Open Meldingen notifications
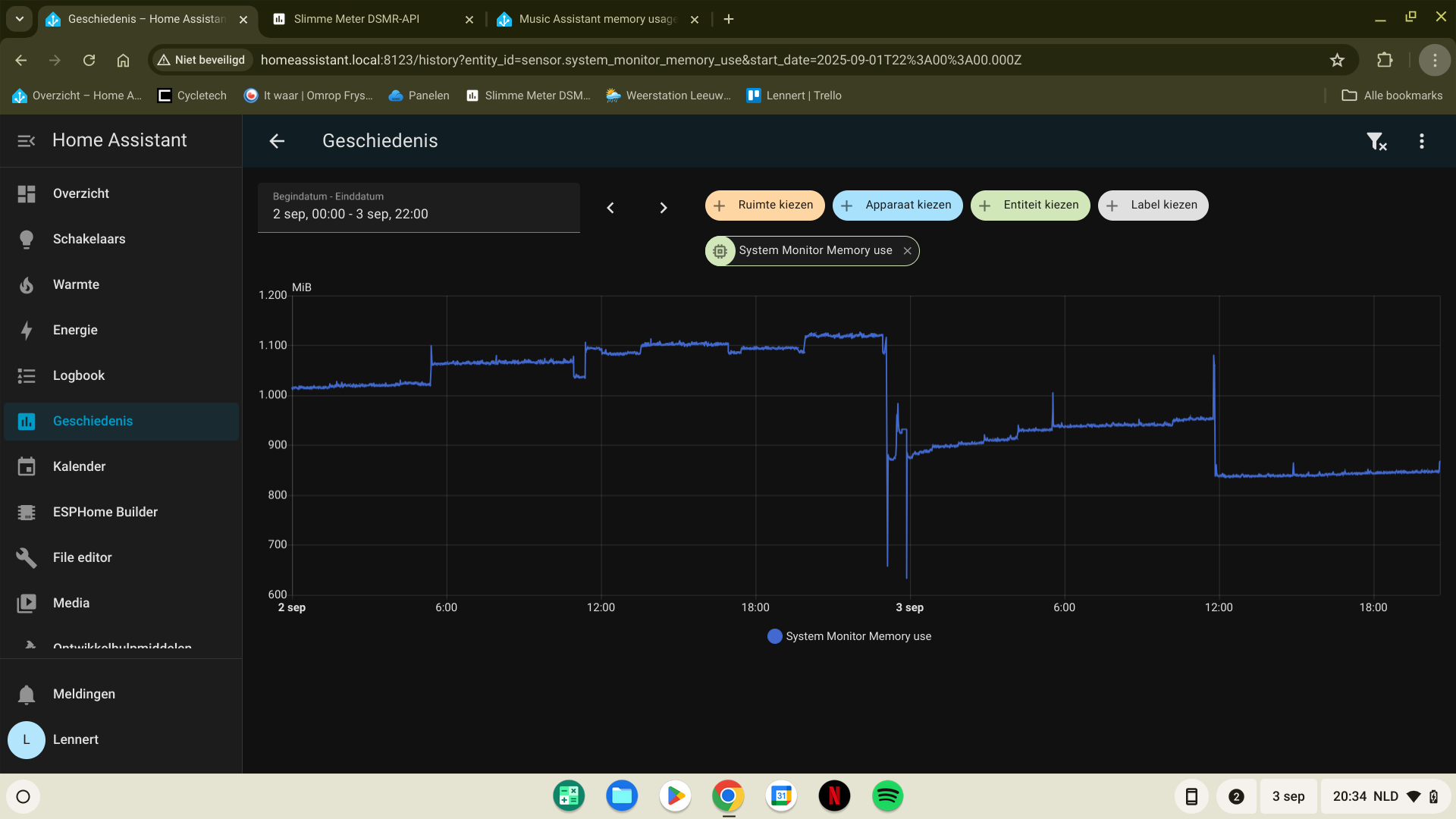The height and width of the screenshot is (819, 1456). (83, 694)
